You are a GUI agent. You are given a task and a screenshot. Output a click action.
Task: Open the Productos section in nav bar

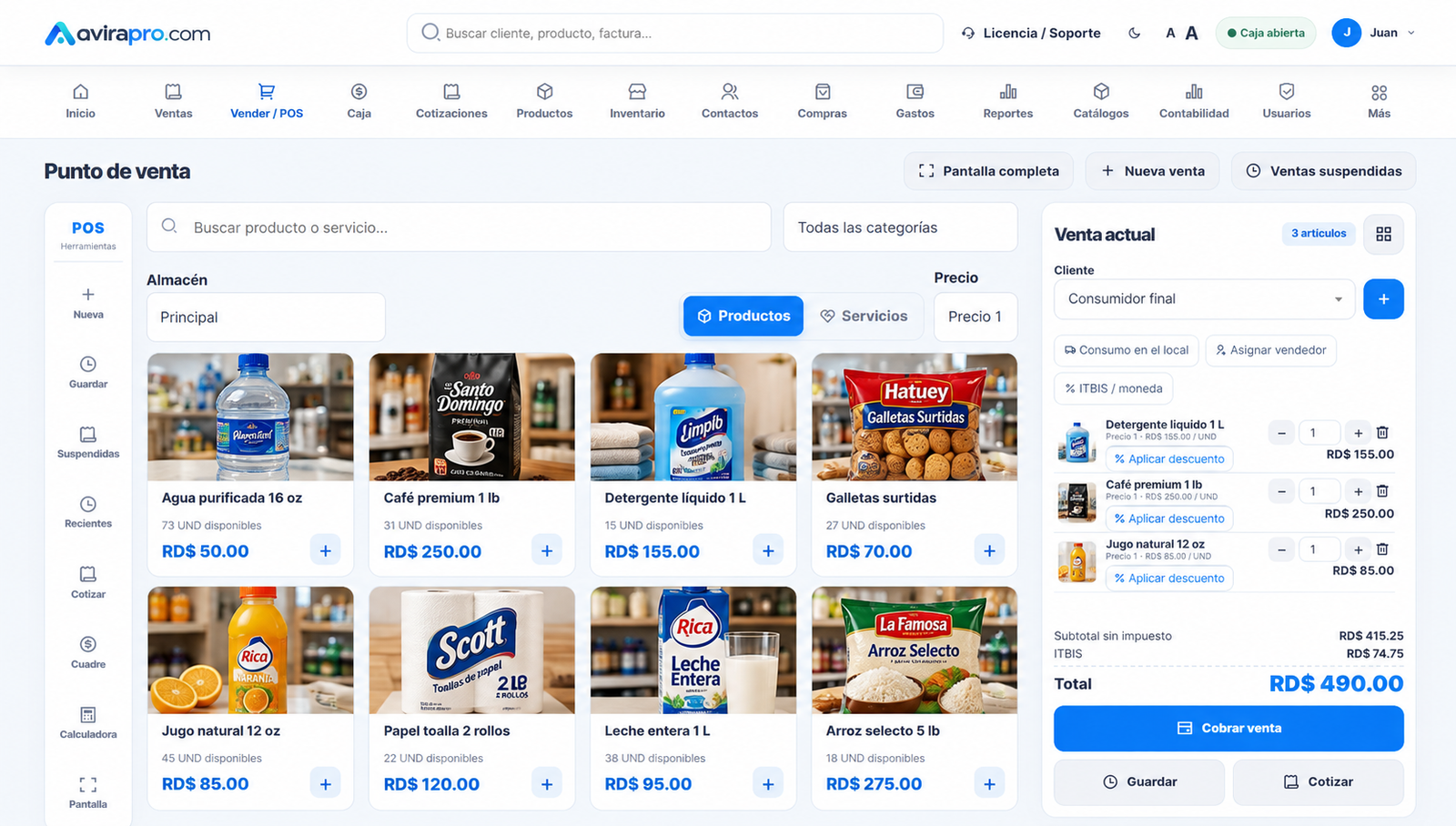[544, 101]
